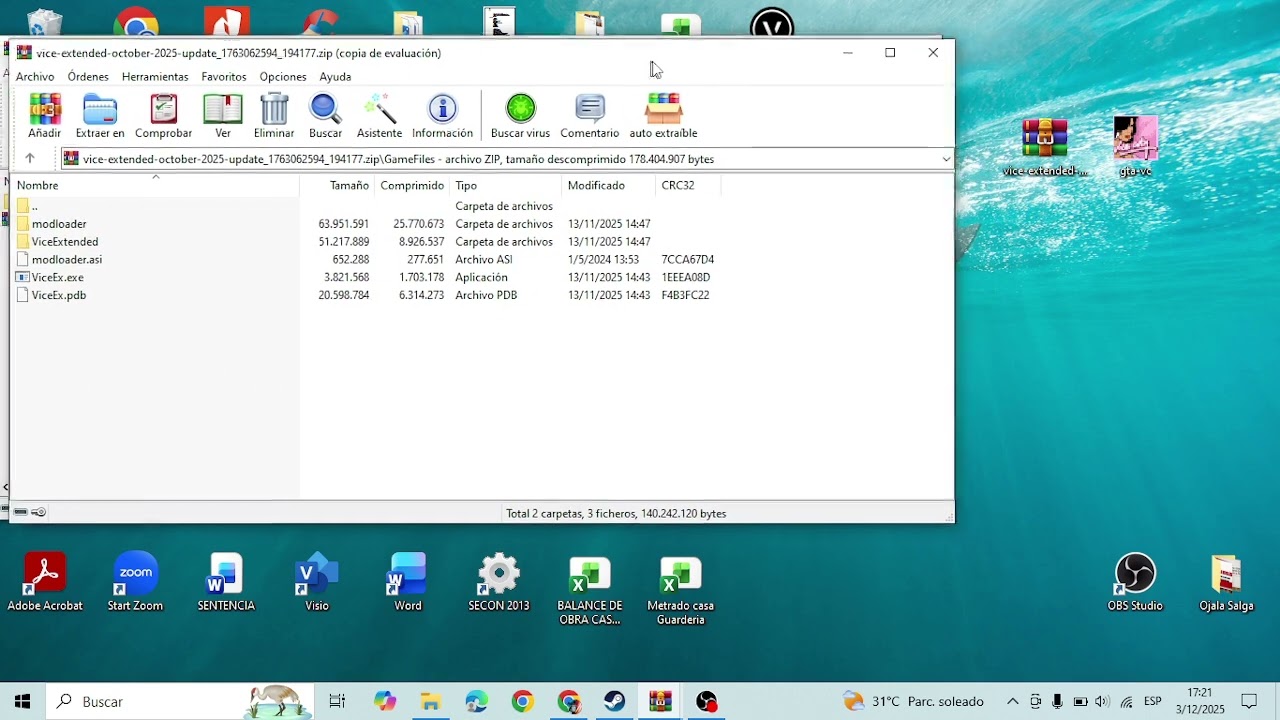Select the gta-vc desktop icon
This screenshot has width=1280, height=720.
(x=1135, y=147)
